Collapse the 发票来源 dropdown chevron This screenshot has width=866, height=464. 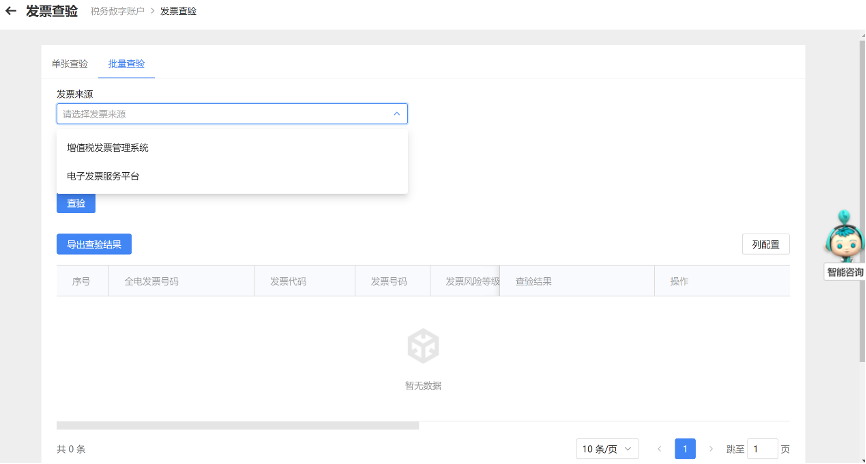[396, 114]
